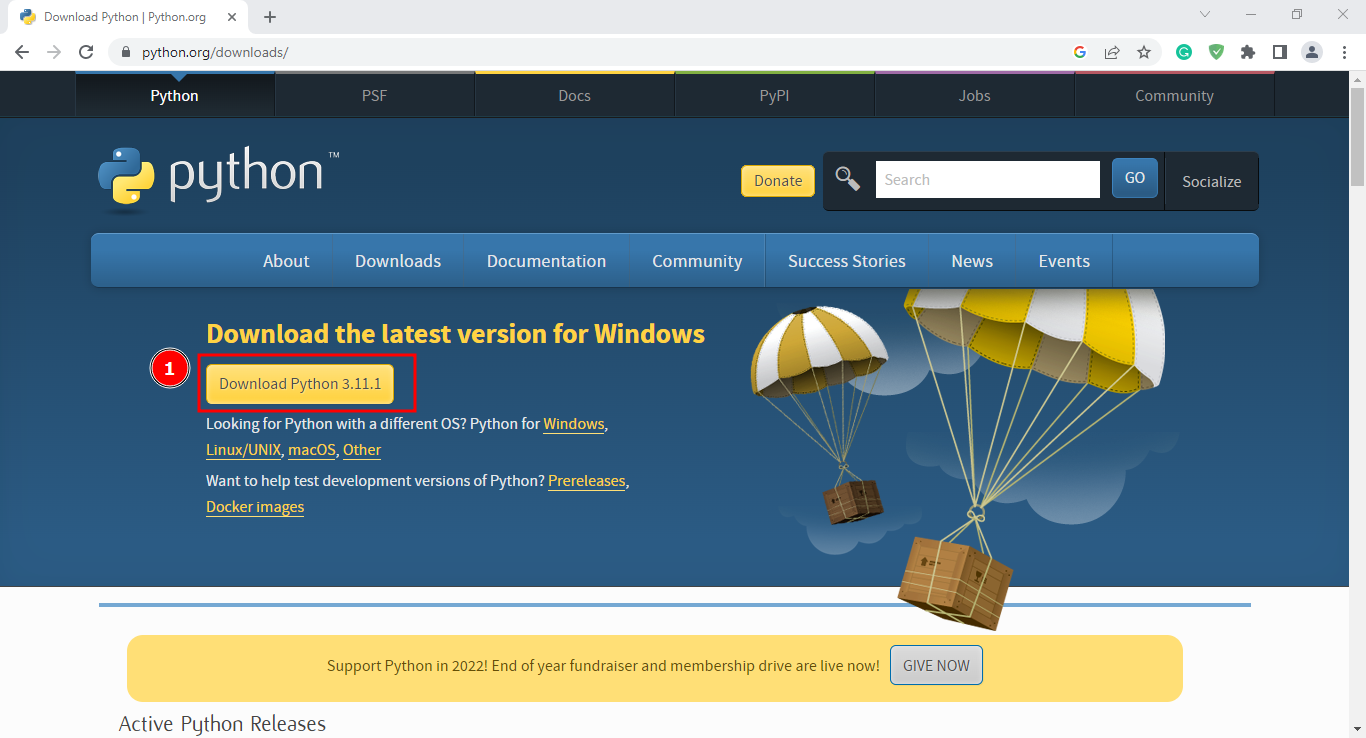This screenshot has height=738, width=1366.
Task: Reload the python.org page
Action: (86, 52)
